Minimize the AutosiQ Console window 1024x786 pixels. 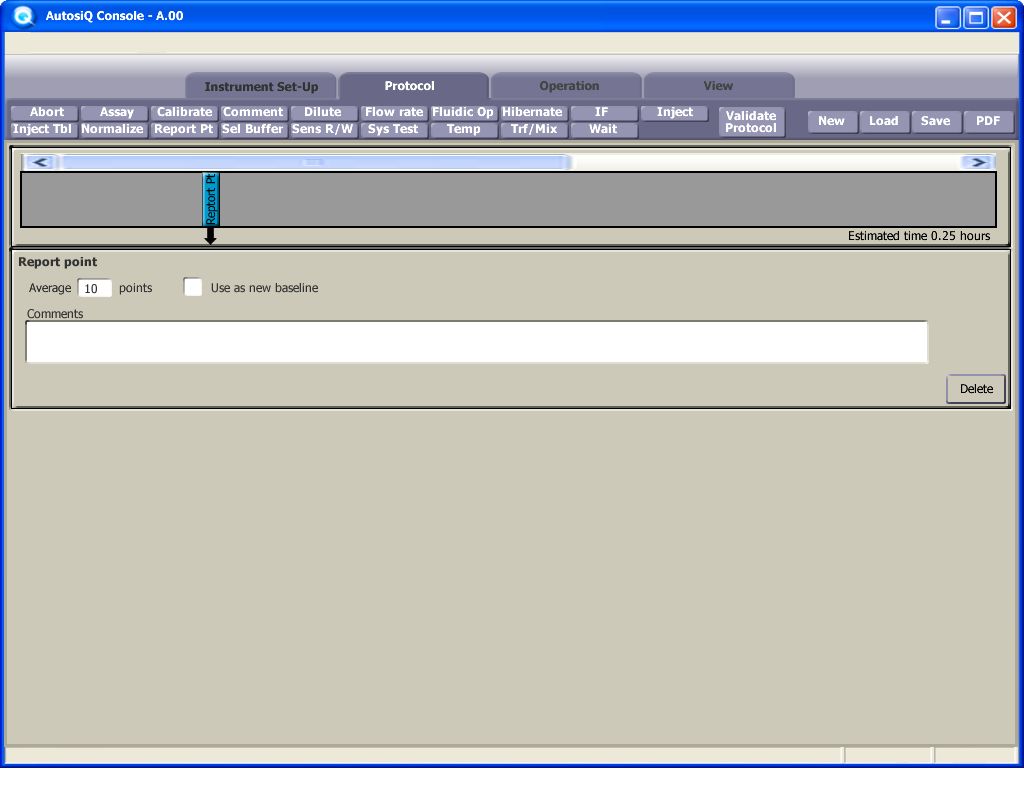click(x=947, y=17)
